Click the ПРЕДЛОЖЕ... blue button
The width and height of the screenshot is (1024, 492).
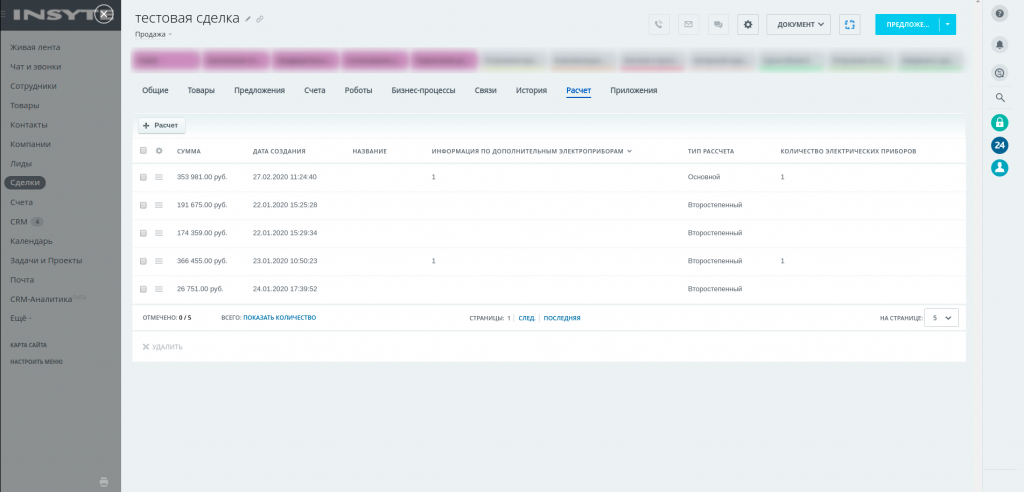907,24
